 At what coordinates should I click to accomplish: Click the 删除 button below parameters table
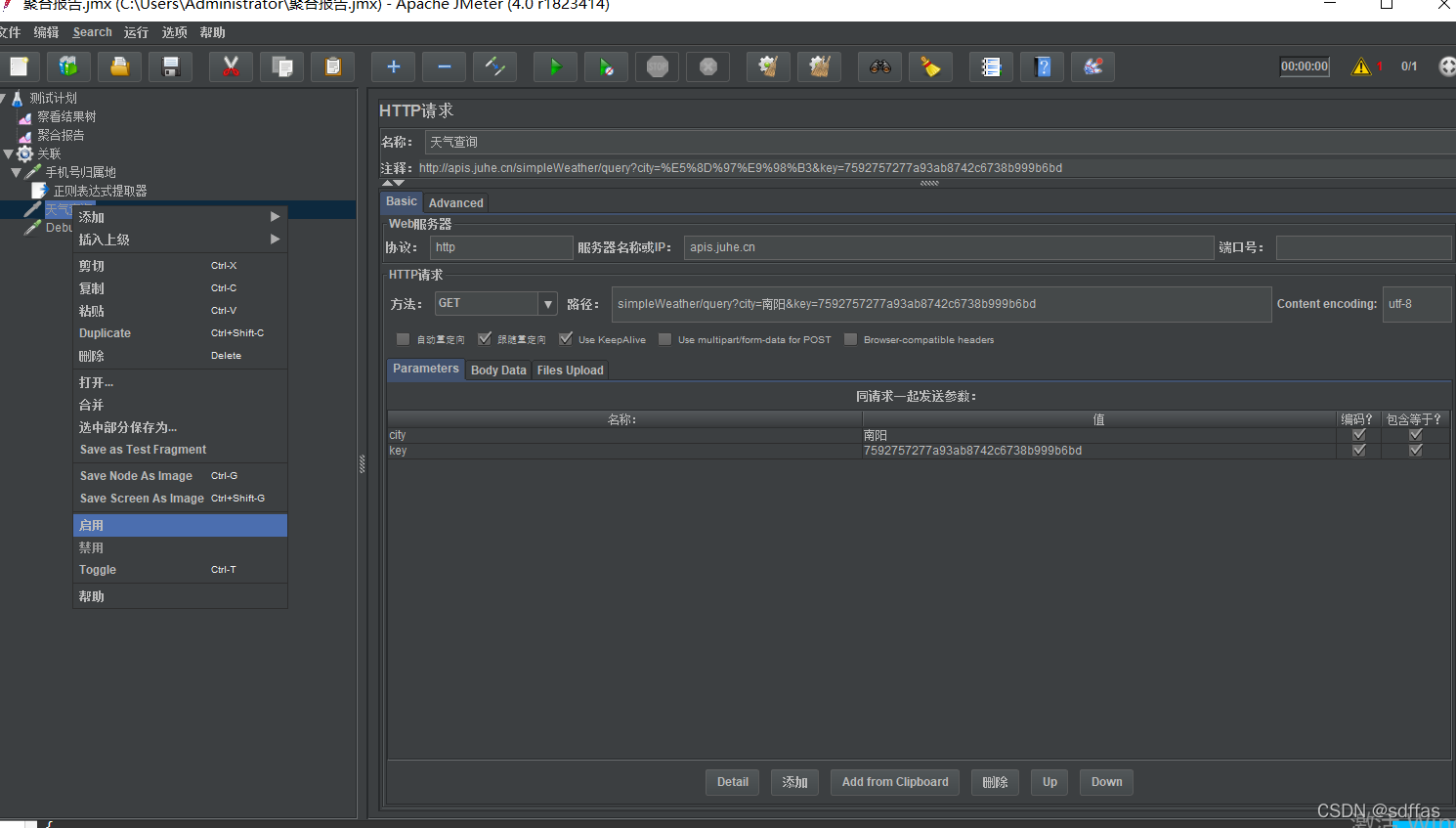[x=995, y=782]
